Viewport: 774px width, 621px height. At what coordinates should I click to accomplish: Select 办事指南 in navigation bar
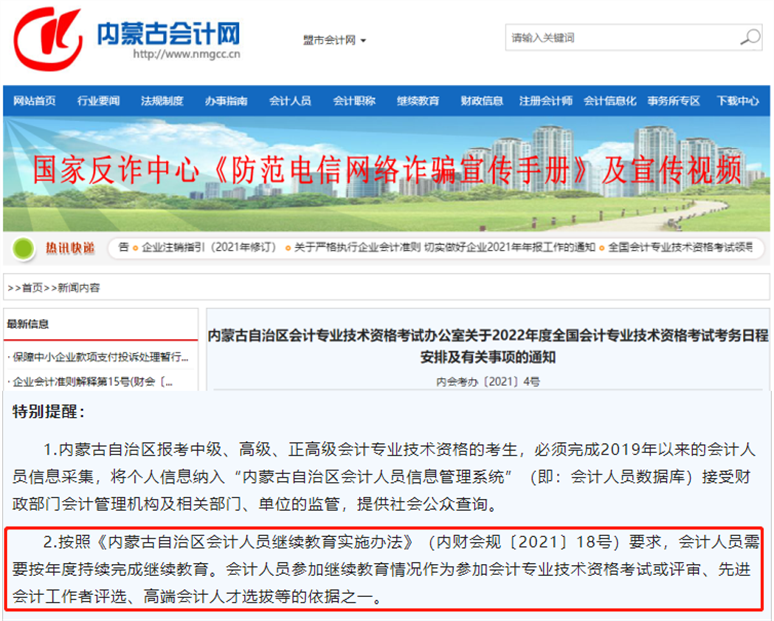(226, 101)
